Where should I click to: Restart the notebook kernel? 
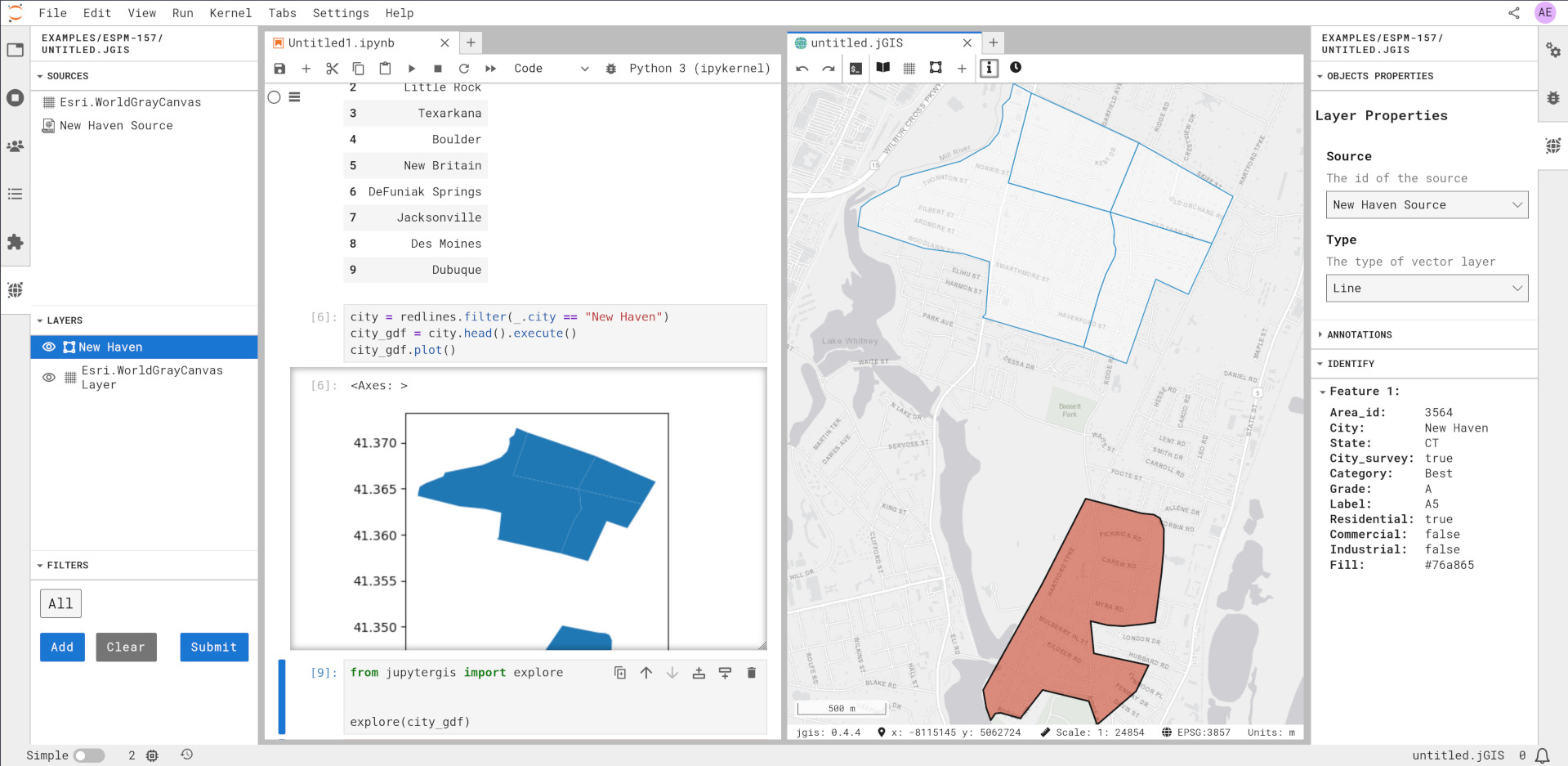[x=464, y=69]
